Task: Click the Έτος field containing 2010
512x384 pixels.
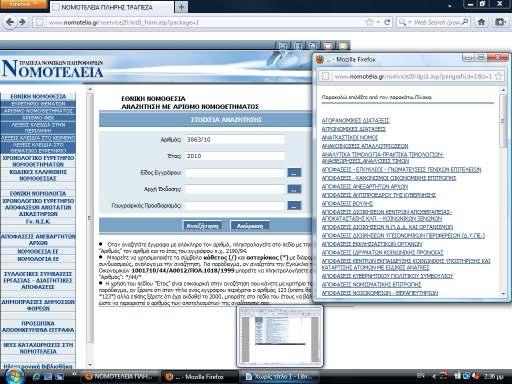Action: coord(235,156)
